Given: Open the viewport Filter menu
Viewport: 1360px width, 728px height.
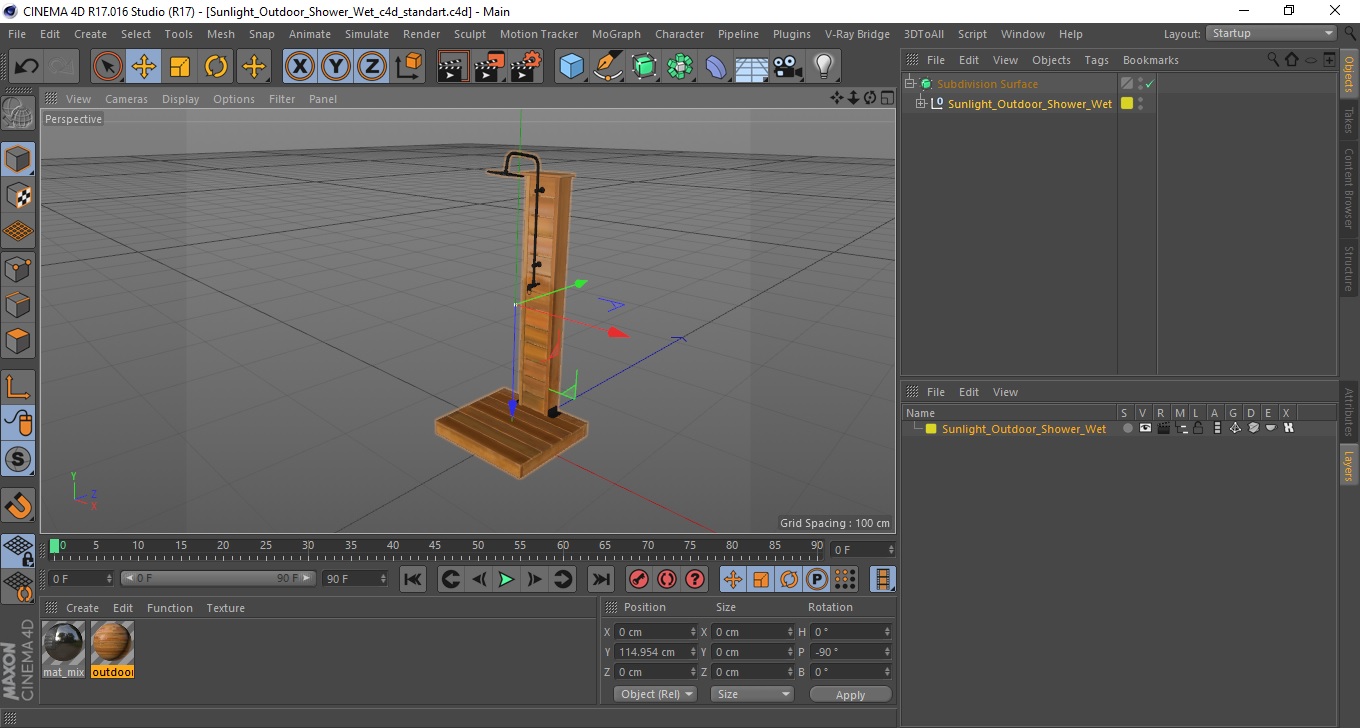Looking at the screenshot, I should 282,99.
